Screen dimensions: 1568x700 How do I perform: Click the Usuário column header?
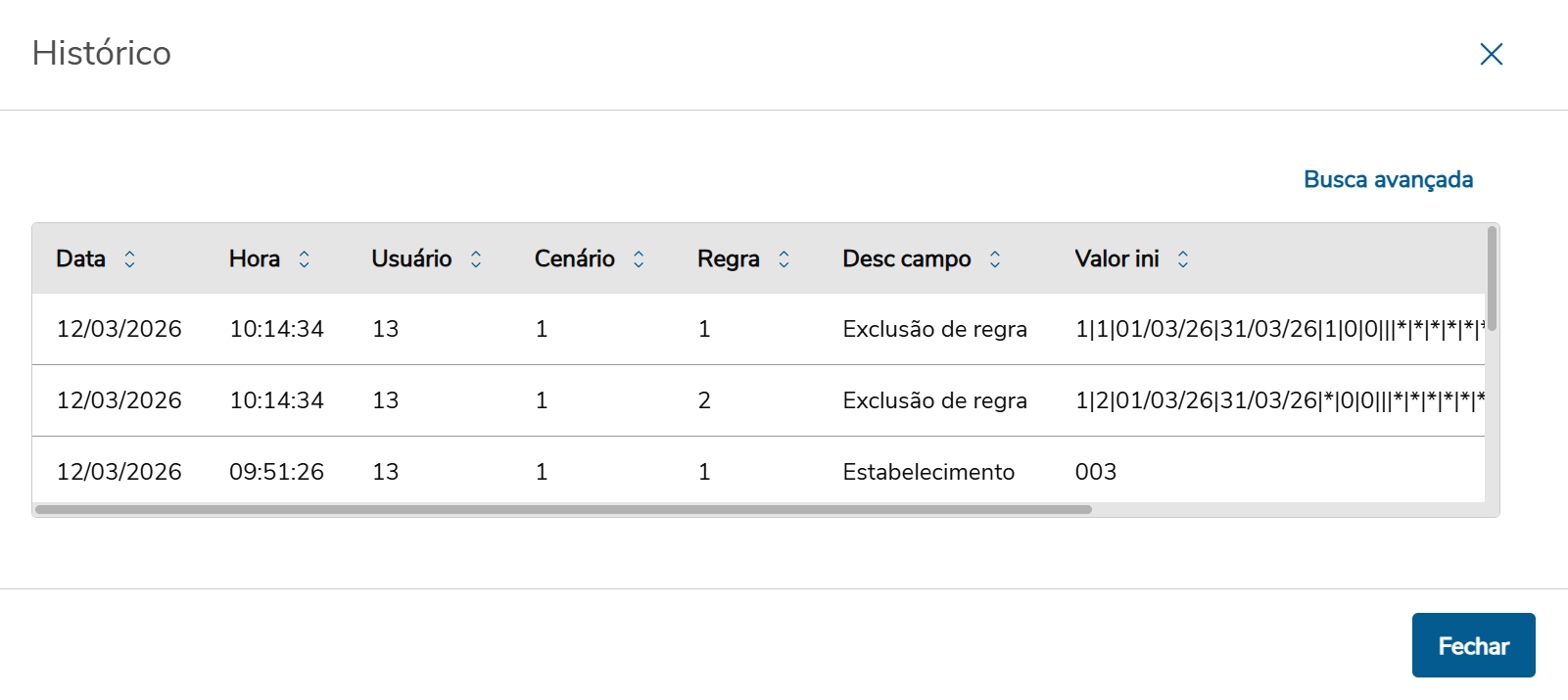tap(411, 258)
